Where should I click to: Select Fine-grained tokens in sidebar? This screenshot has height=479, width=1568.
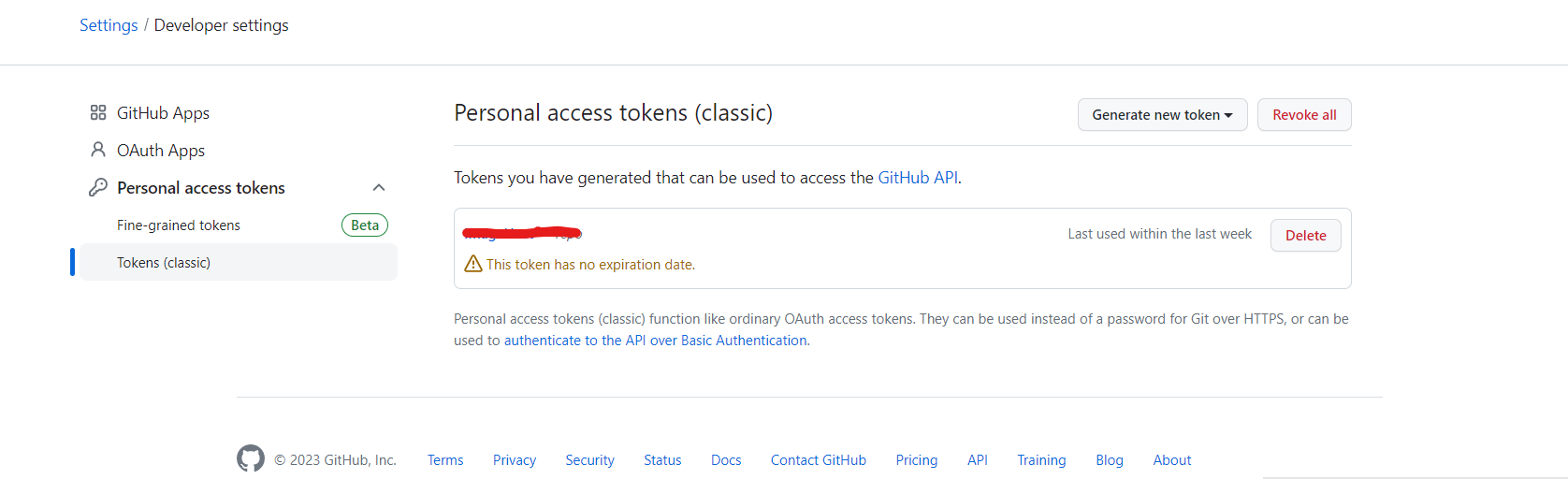tap(179, 225)
